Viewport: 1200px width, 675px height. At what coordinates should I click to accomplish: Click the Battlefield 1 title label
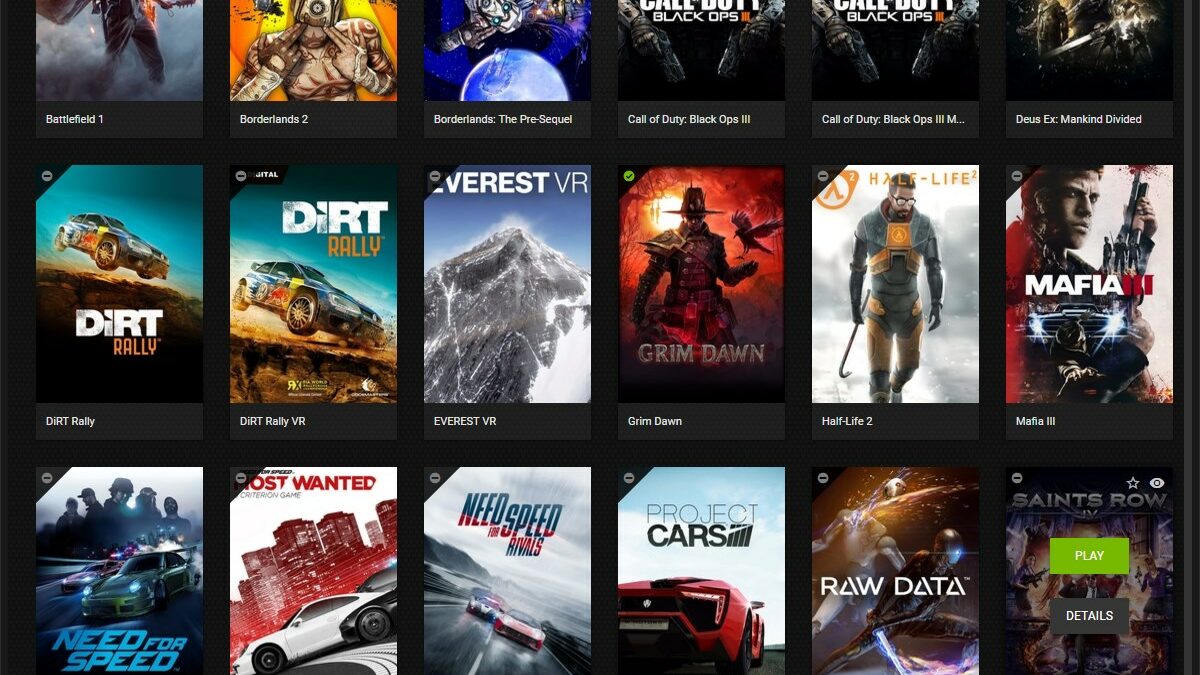coord(75,119)
